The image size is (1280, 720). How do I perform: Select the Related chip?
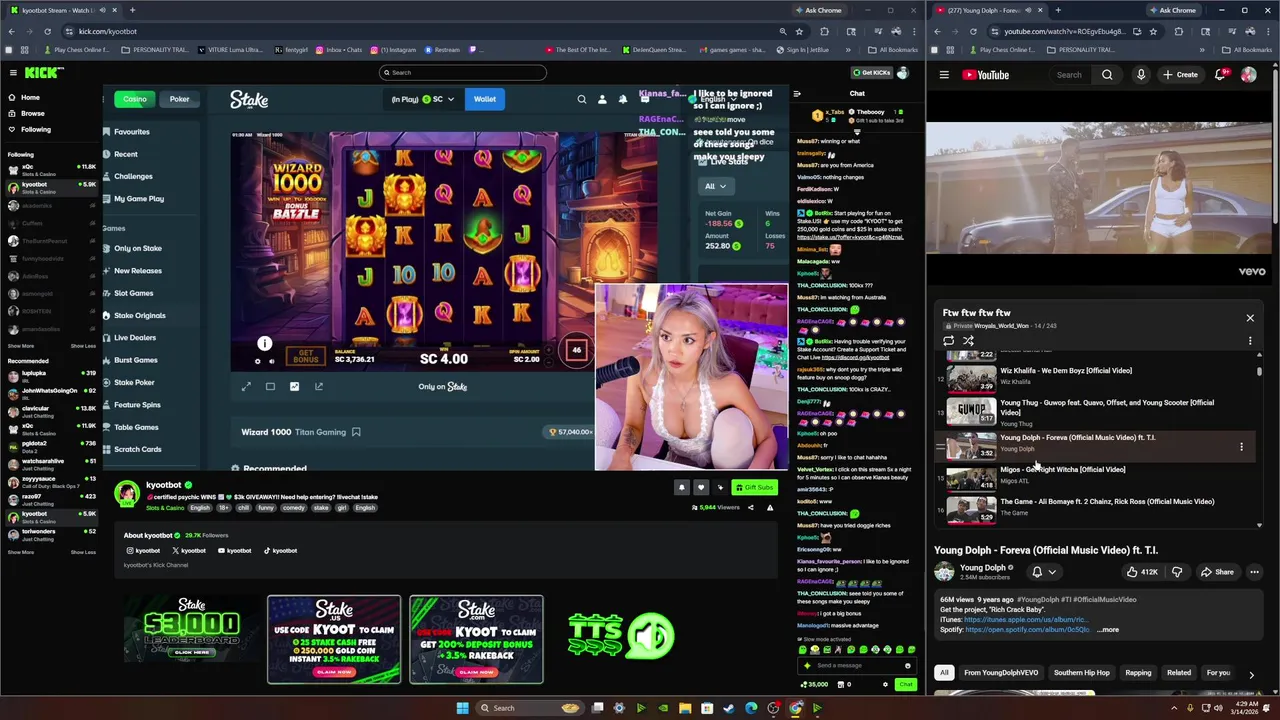click(1179, 673)
